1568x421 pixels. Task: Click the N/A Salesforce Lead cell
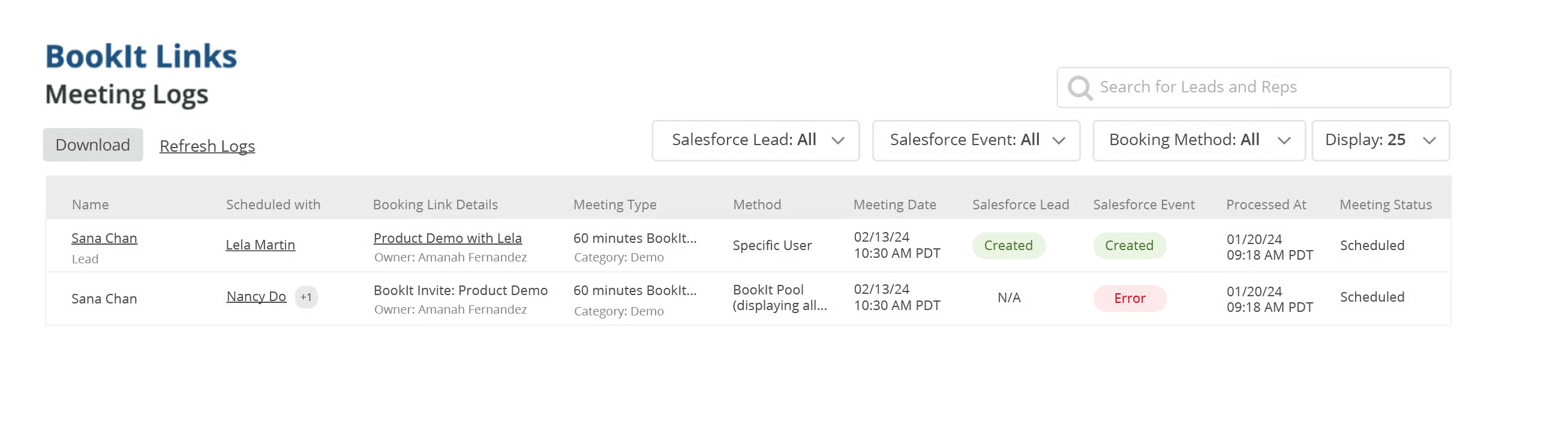pyautogui.click(x=1008, y=297)
